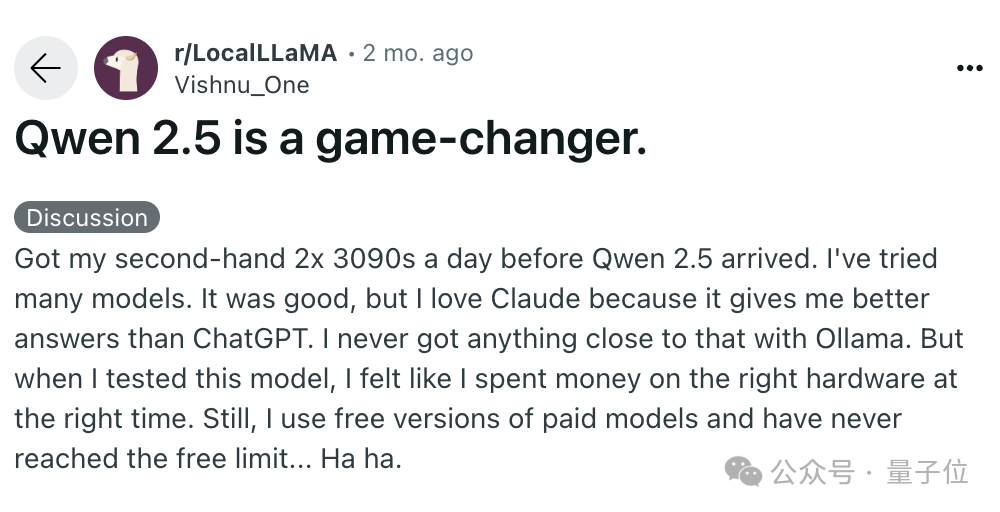1000x512 pixels.
Task: Click the "量子位" watermark text
Action: pyautogui.click(x=927, y=472)
